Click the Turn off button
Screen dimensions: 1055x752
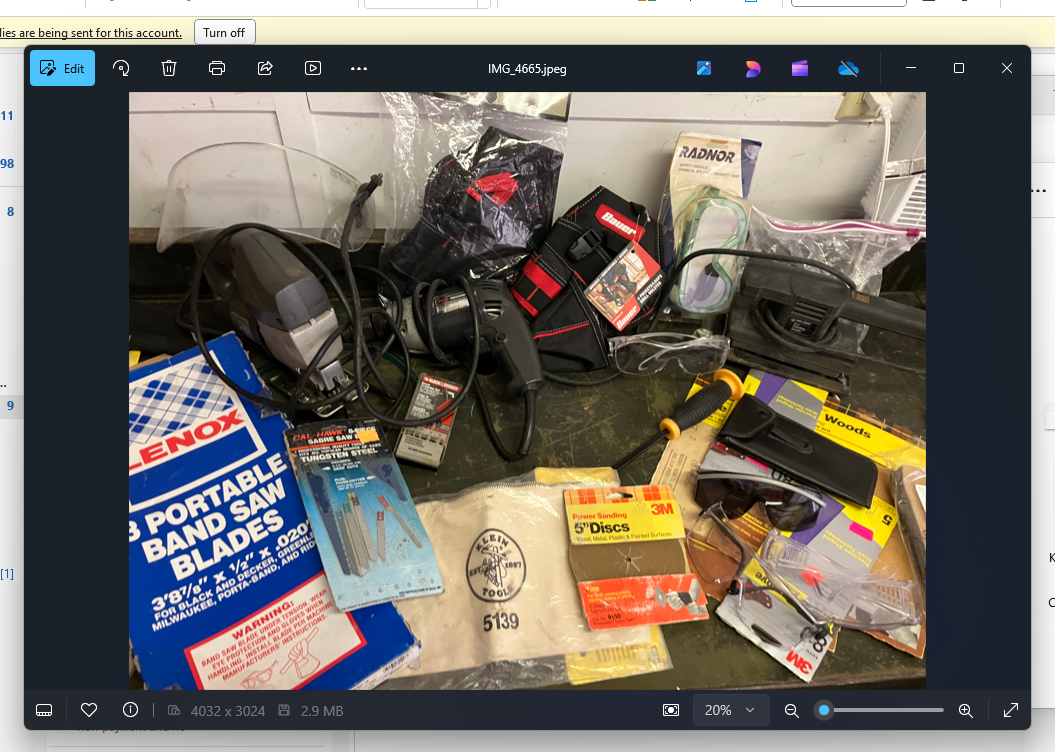point(224,32)
